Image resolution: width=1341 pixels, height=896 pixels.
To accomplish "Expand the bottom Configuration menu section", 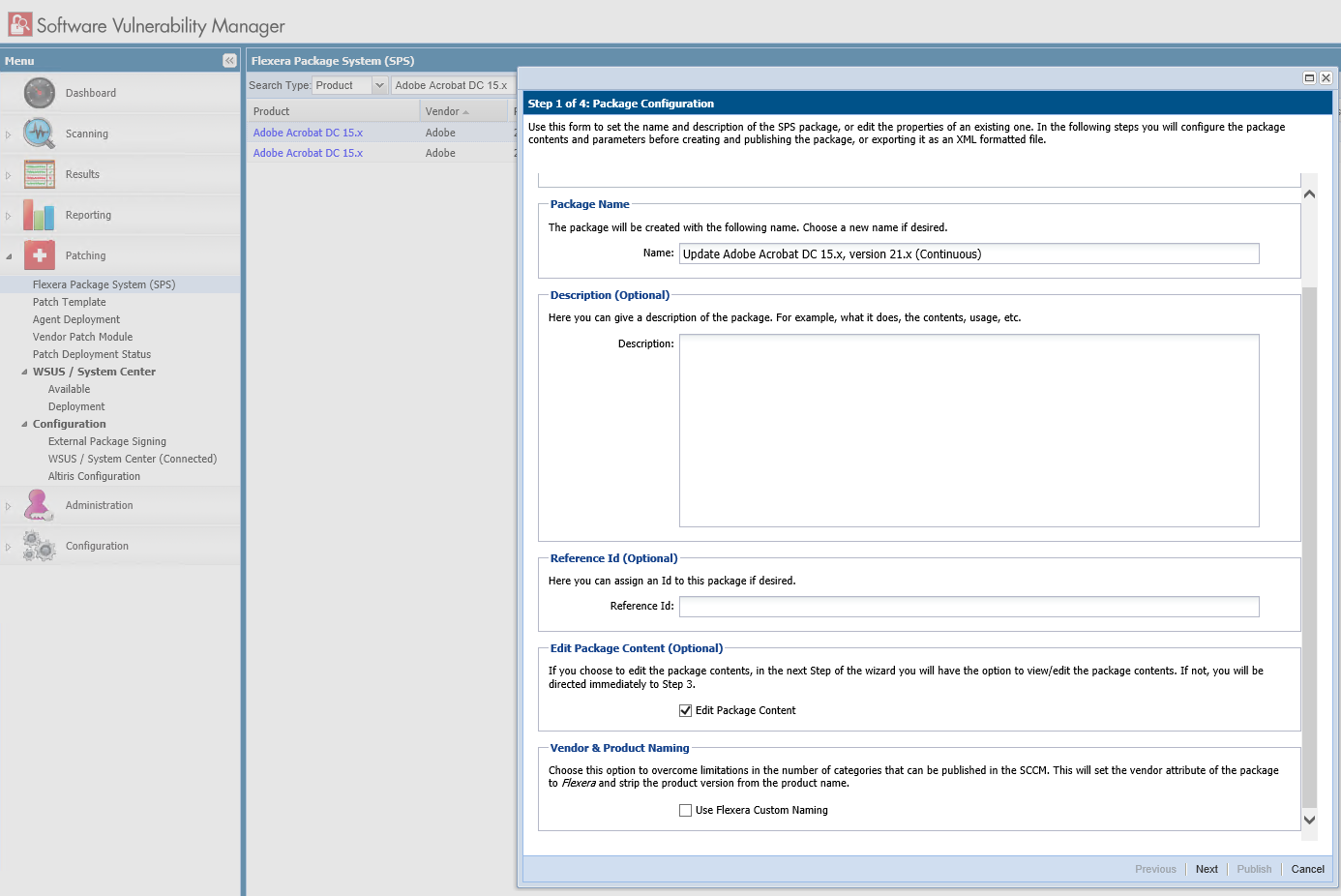I will tap(9, 547).
